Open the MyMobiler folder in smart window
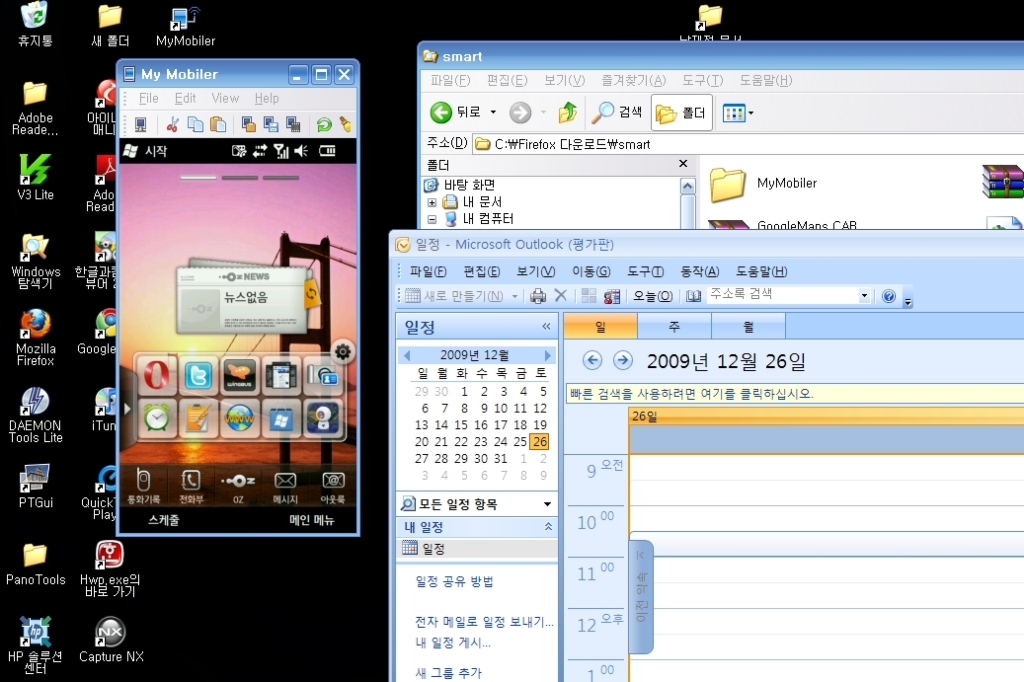This screenshot has height=682, width=1024. [x=763, y=184]
